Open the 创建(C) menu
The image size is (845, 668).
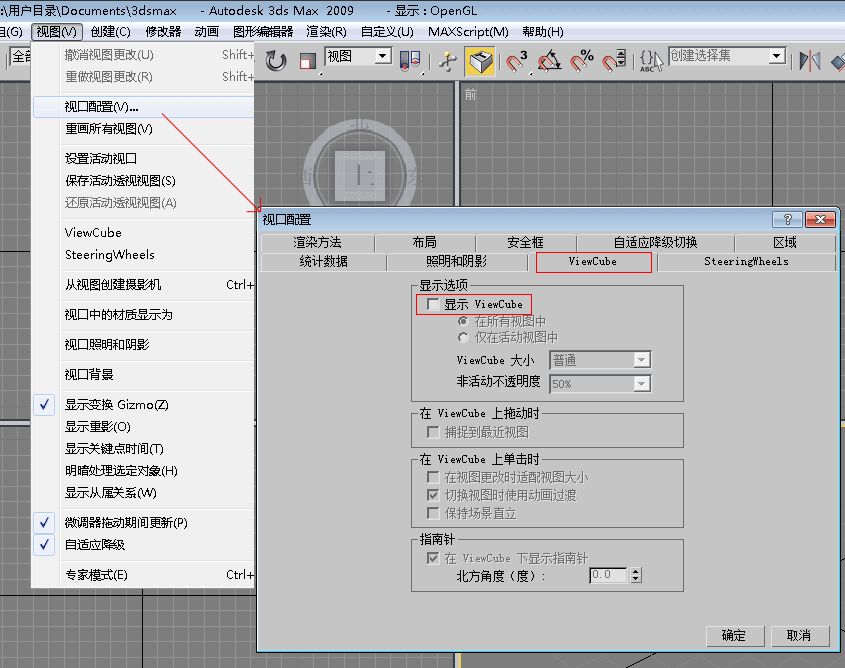click(x=110, y=32)
